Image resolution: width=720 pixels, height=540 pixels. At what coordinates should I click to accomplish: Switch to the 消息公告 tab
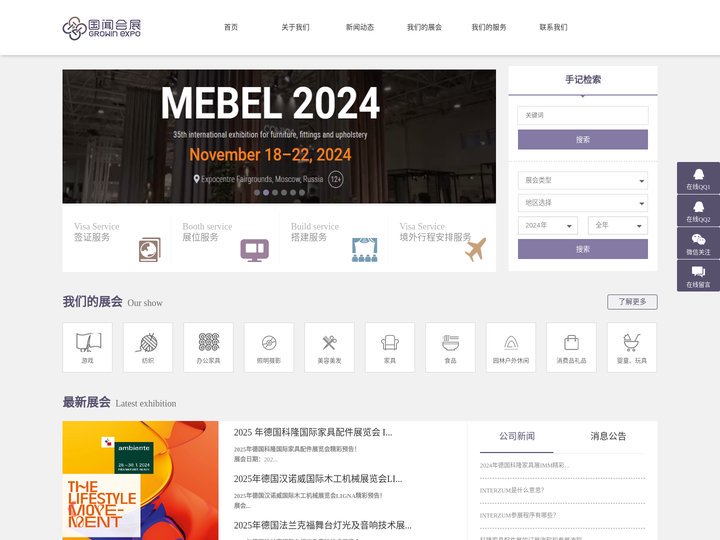pyautogui.click(x=608, y=436)
